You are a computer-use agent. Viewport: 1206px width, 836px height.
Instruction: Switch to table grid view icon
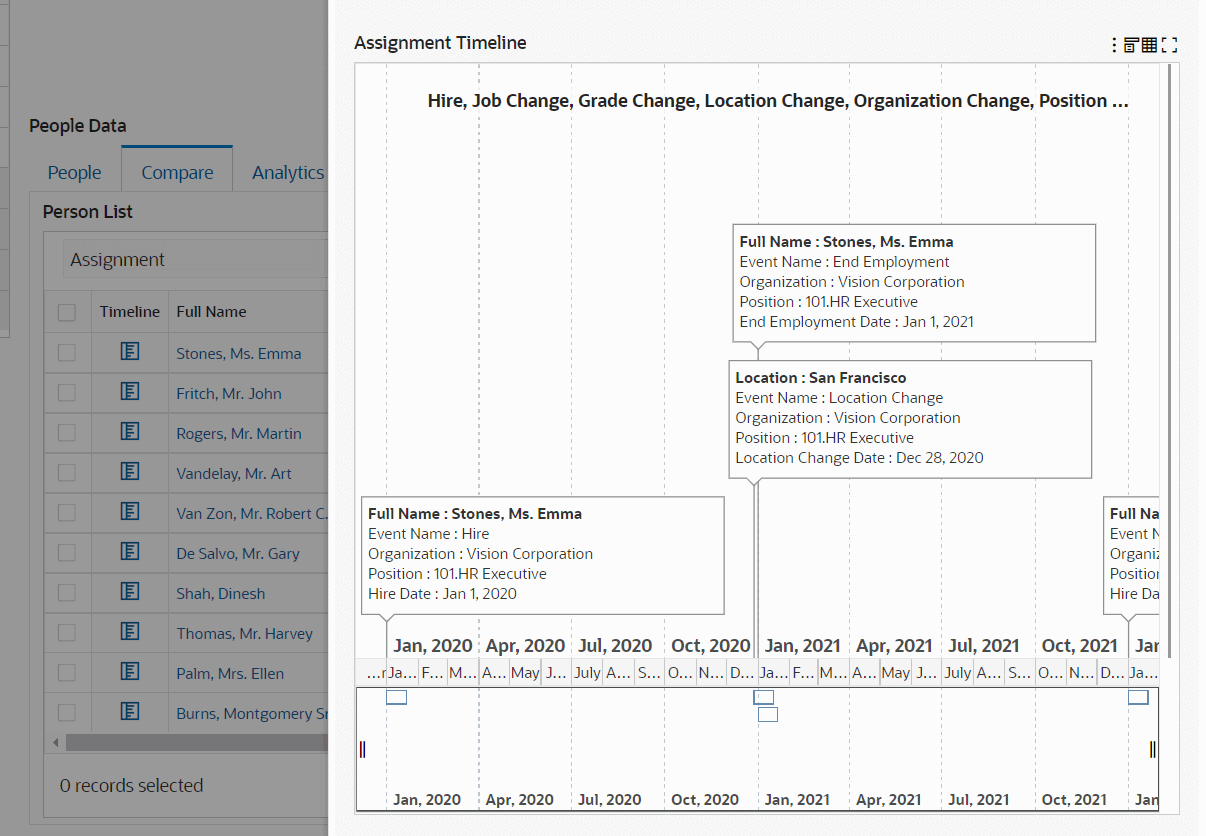click(x=1149, y=45)
